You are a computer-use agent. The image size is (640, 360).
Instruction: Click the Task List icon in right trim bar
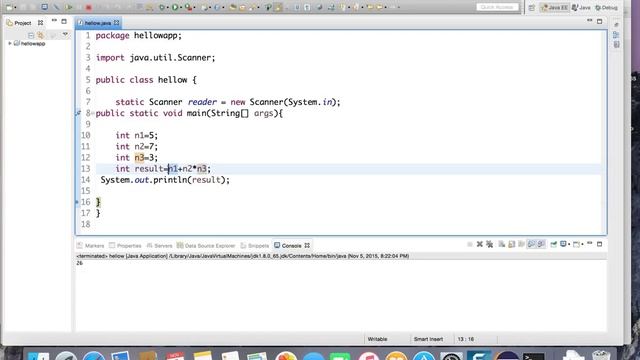point(616,44)
